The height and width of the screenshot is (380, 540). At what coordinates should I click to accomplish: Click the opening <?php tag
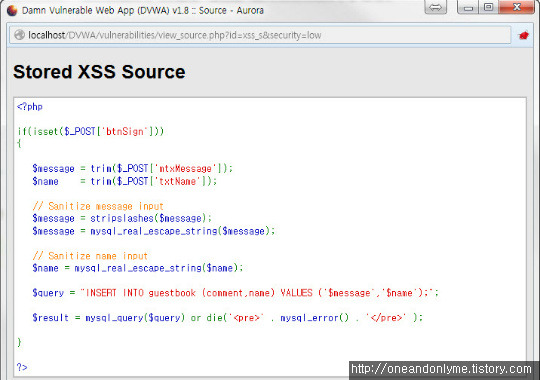pyautogui.click(x=30, y=107)
